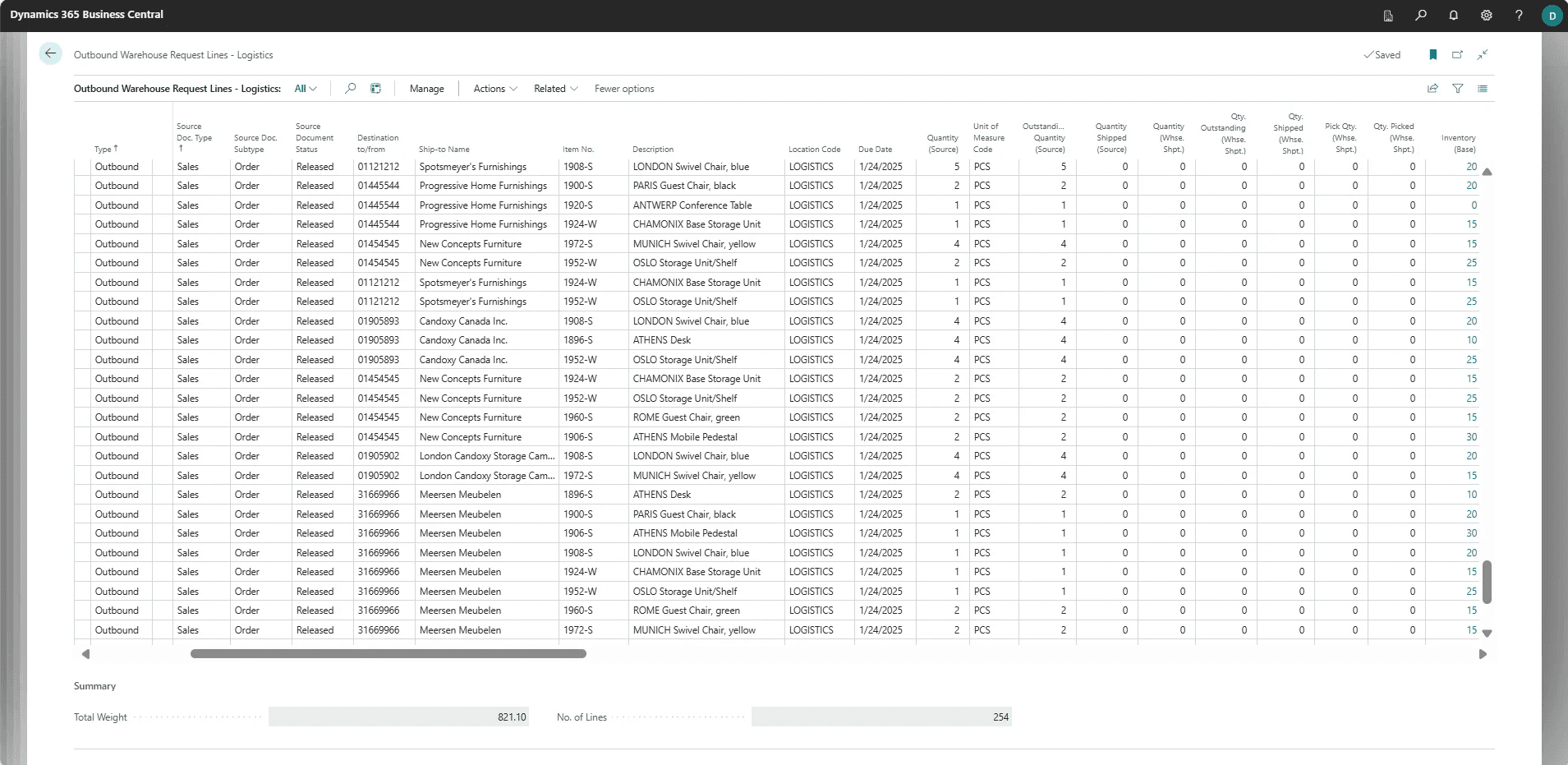Open inventory value 30 for ATHENS Mobile Pedestal, New Concepts
Screen dimensions: 1568x765
pos(1471,437)
